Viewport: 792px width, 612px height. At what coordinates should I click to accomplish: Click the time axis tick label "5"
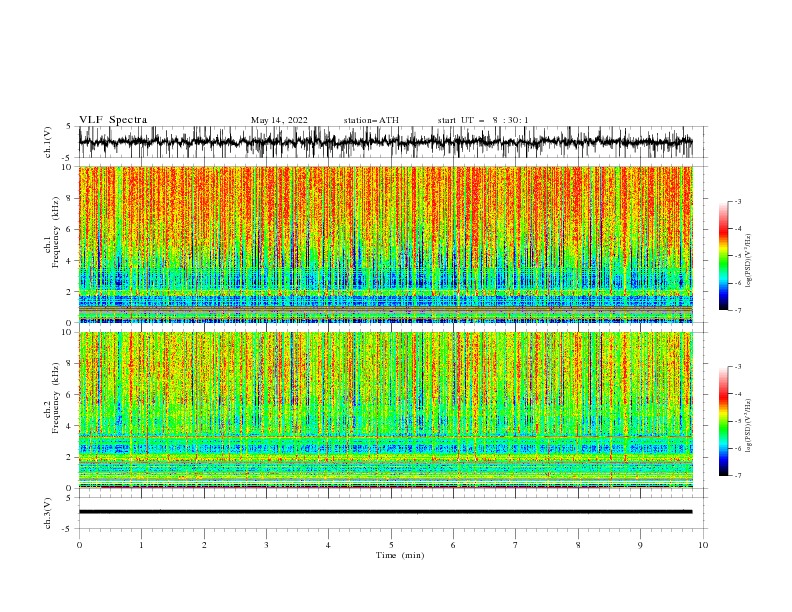[x=391, y=545]
